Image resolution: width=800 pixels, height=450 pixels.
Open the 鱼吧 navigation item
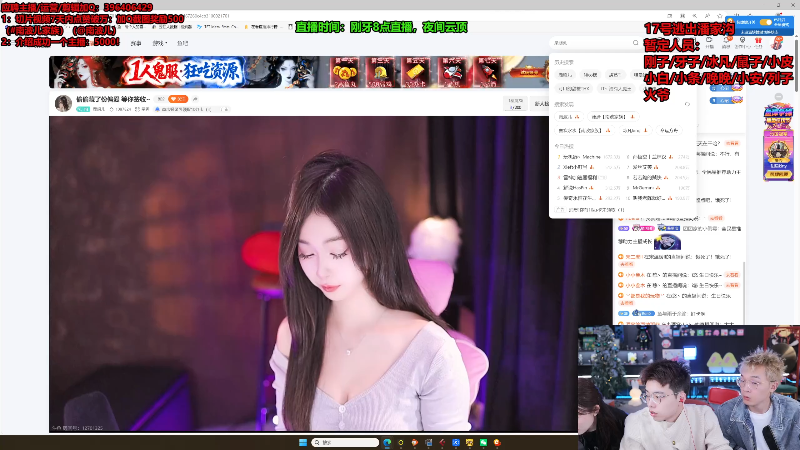[x=182, y=43]
